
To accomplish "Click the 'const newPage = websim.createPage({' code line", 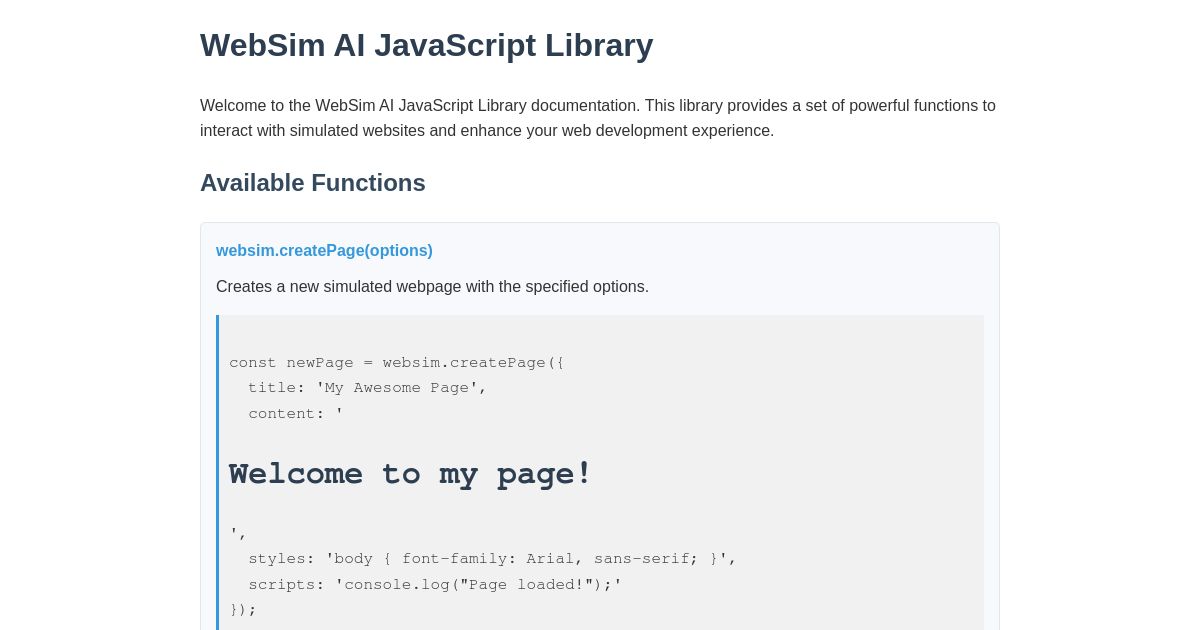I will (x=397, y=362).
